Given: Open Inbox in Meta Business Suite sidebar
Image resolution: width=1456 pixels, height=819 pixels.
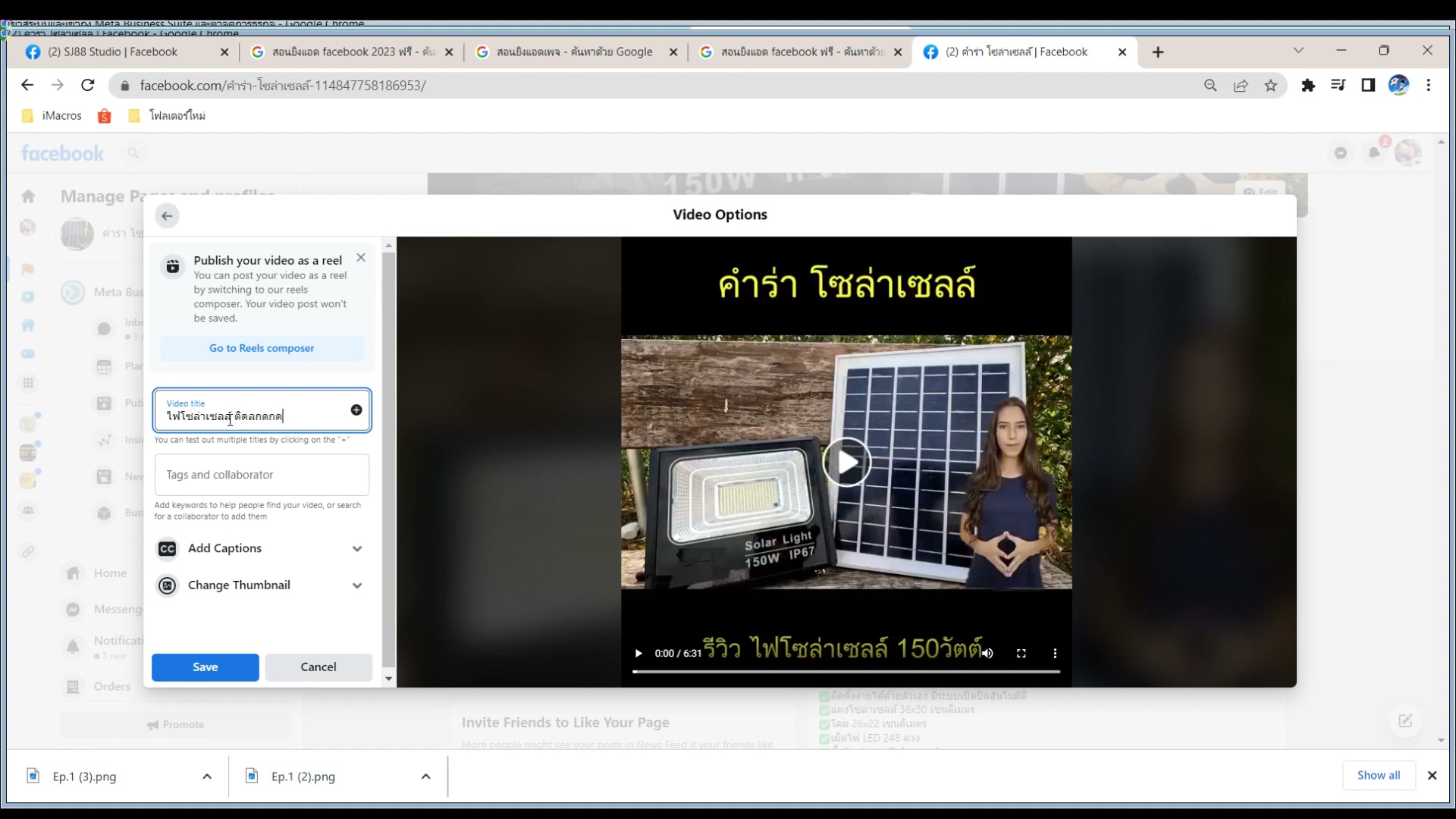Looking at the screenshot, I should click(104, 328).
